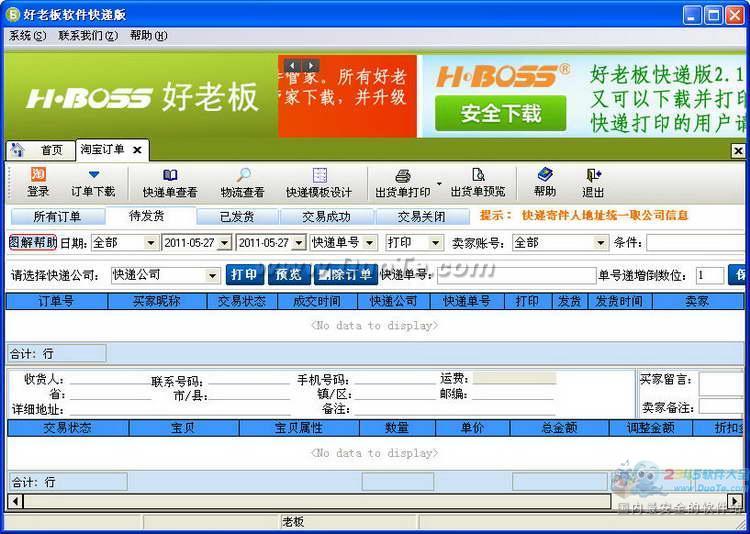Open 出货单预览 preview icon
750x534 pixels.
478,176
